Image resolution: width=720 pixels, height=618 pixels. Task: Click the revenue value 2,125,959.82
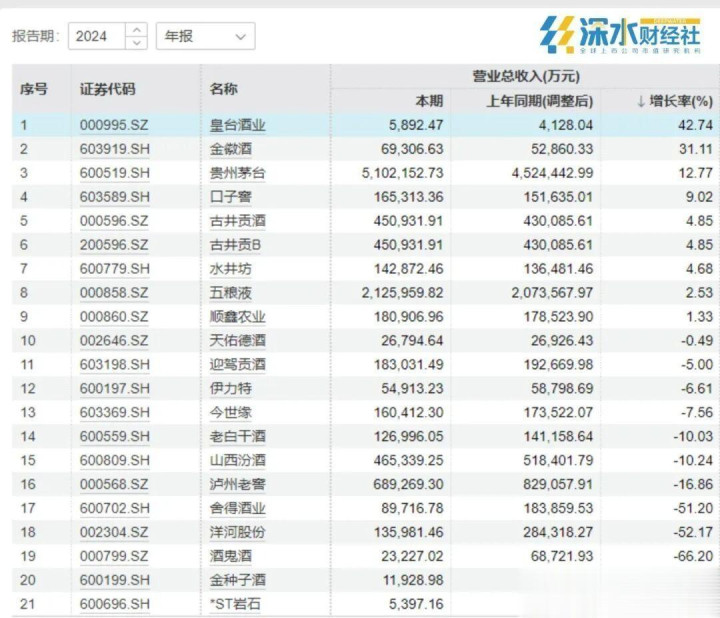point(402,292)
